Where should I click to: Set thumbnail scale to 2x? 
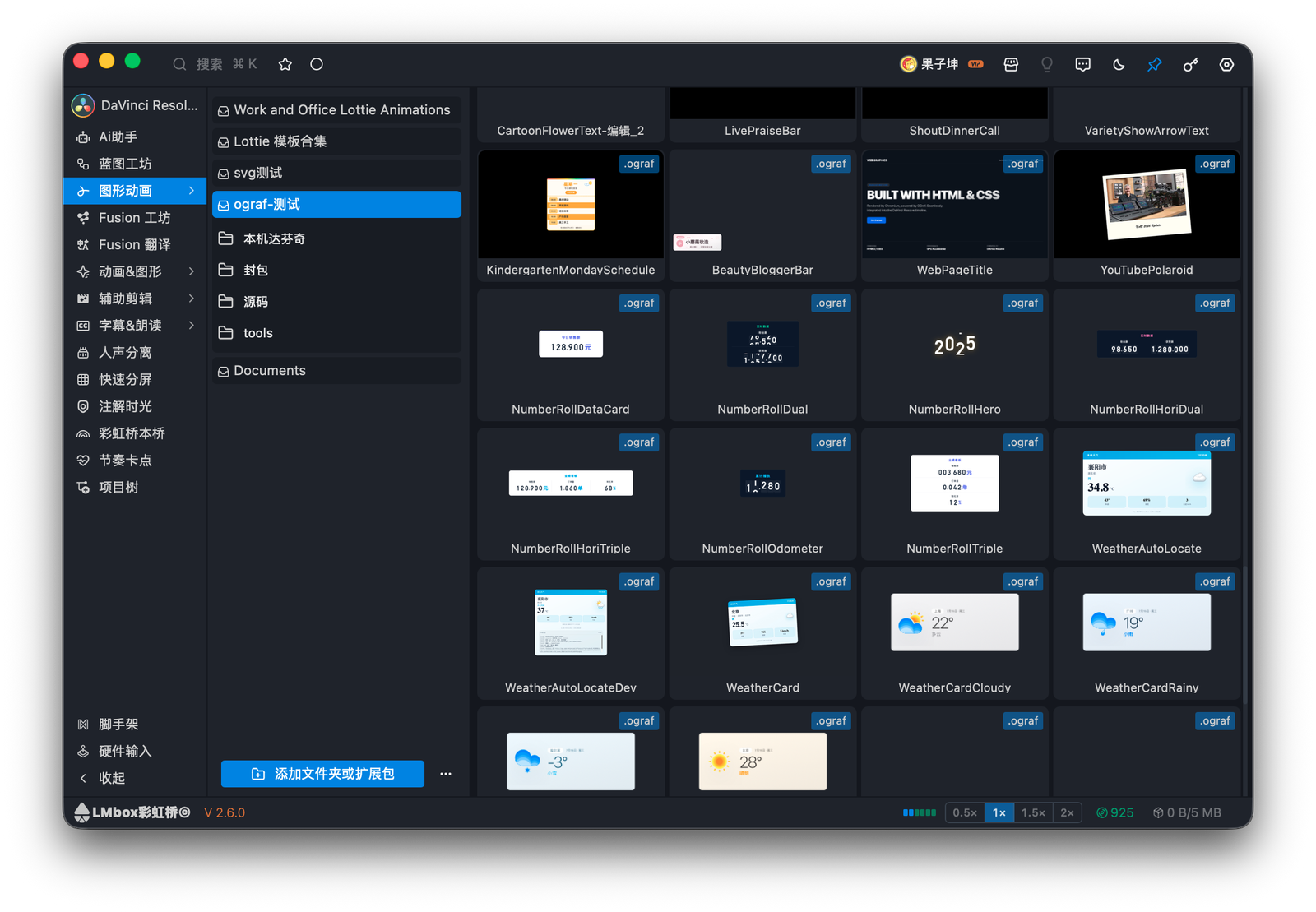pyautogui.click(x=1067, y=812)
